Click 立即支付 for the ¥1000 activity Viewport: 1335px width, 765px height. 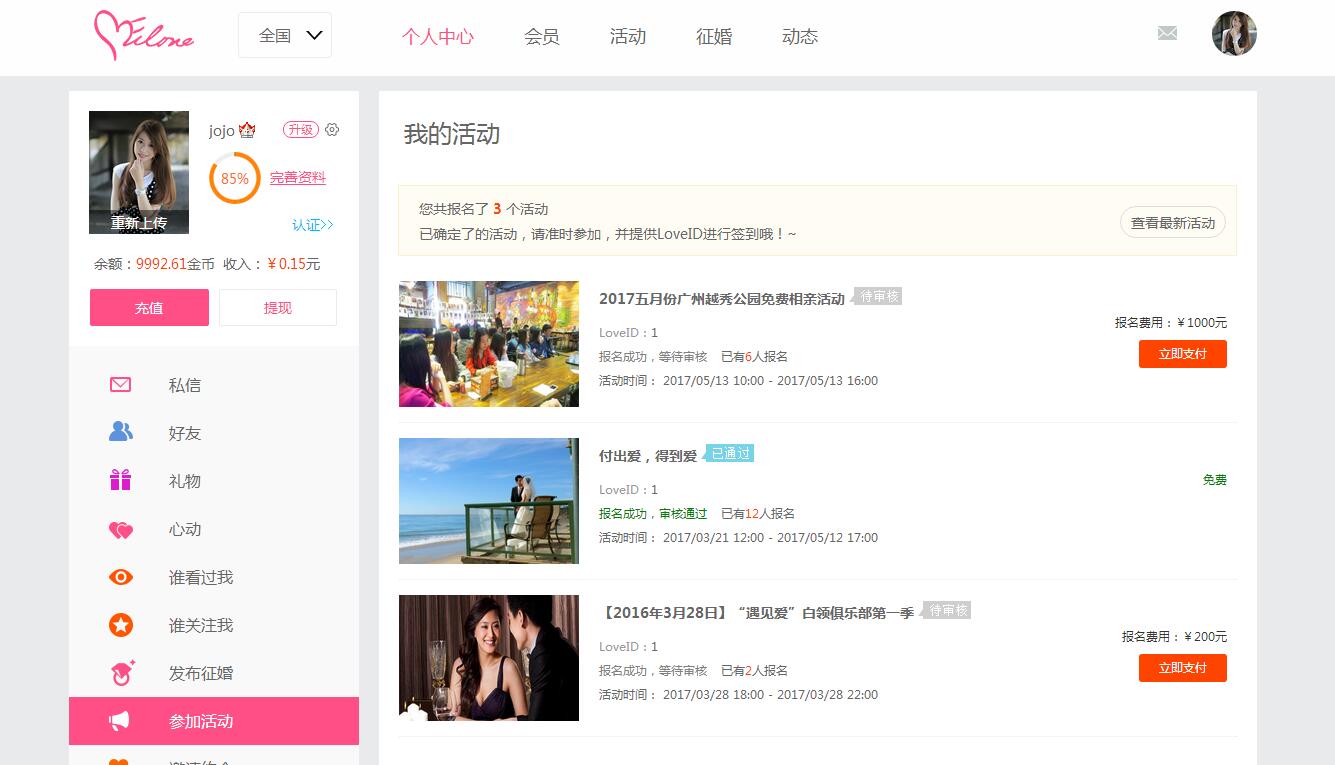point(1182,354)
